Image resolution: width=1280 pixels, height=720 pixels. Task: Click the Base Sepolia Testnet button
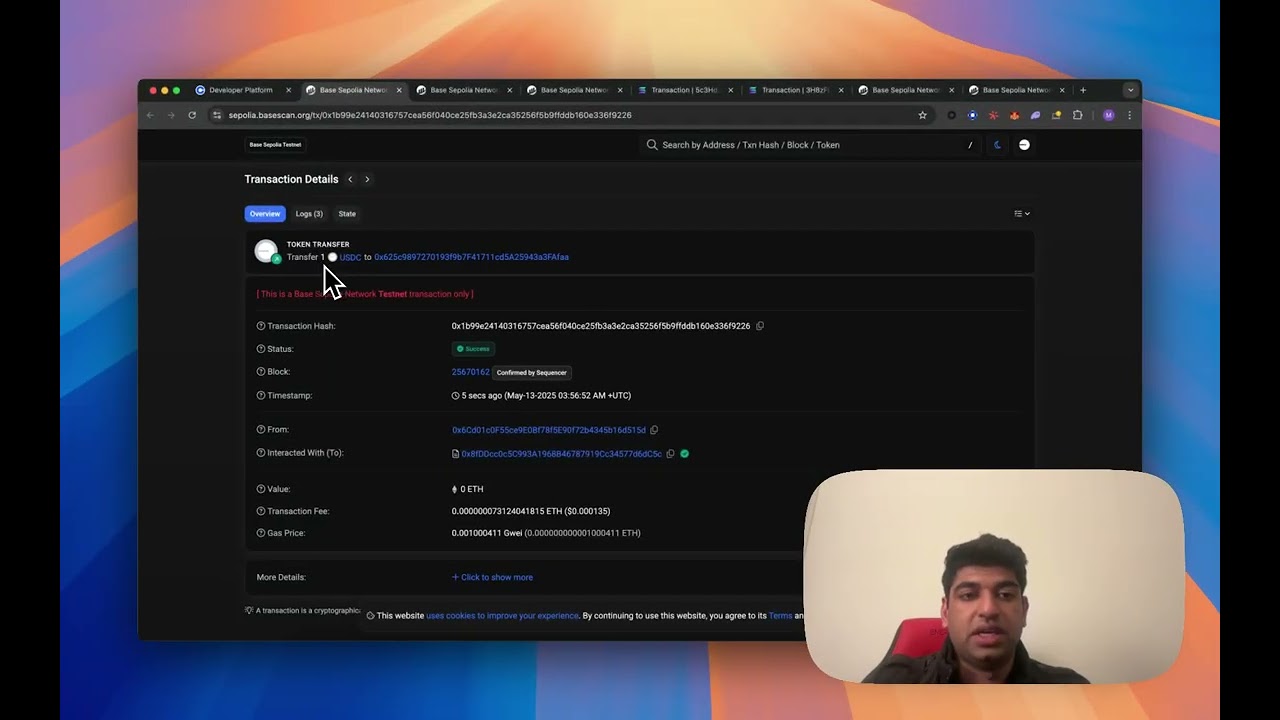(x=275, y=145)
